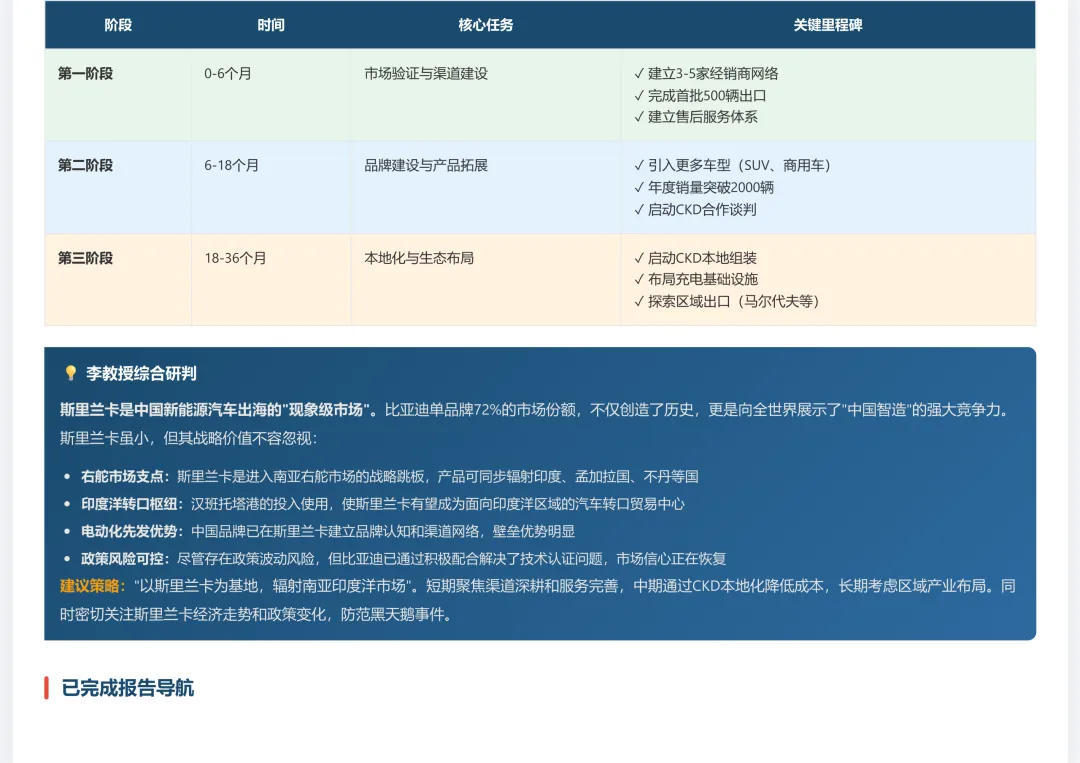Click the 政策风险可控 bullet label
The width and height of the screenshot is (1080, 763).
123,558
